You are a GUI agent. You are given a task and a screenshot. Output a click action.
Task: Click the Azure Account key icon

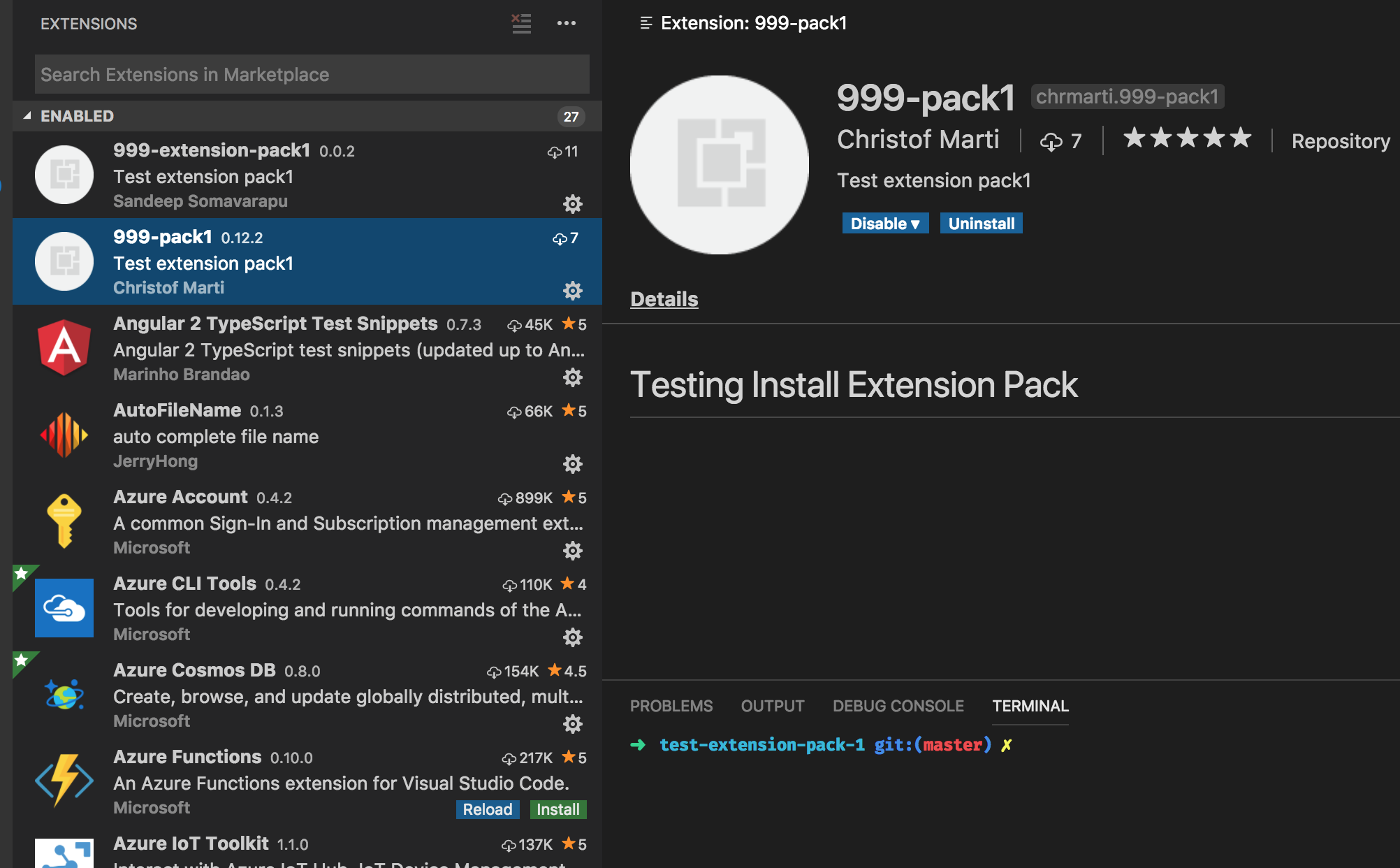64,521
